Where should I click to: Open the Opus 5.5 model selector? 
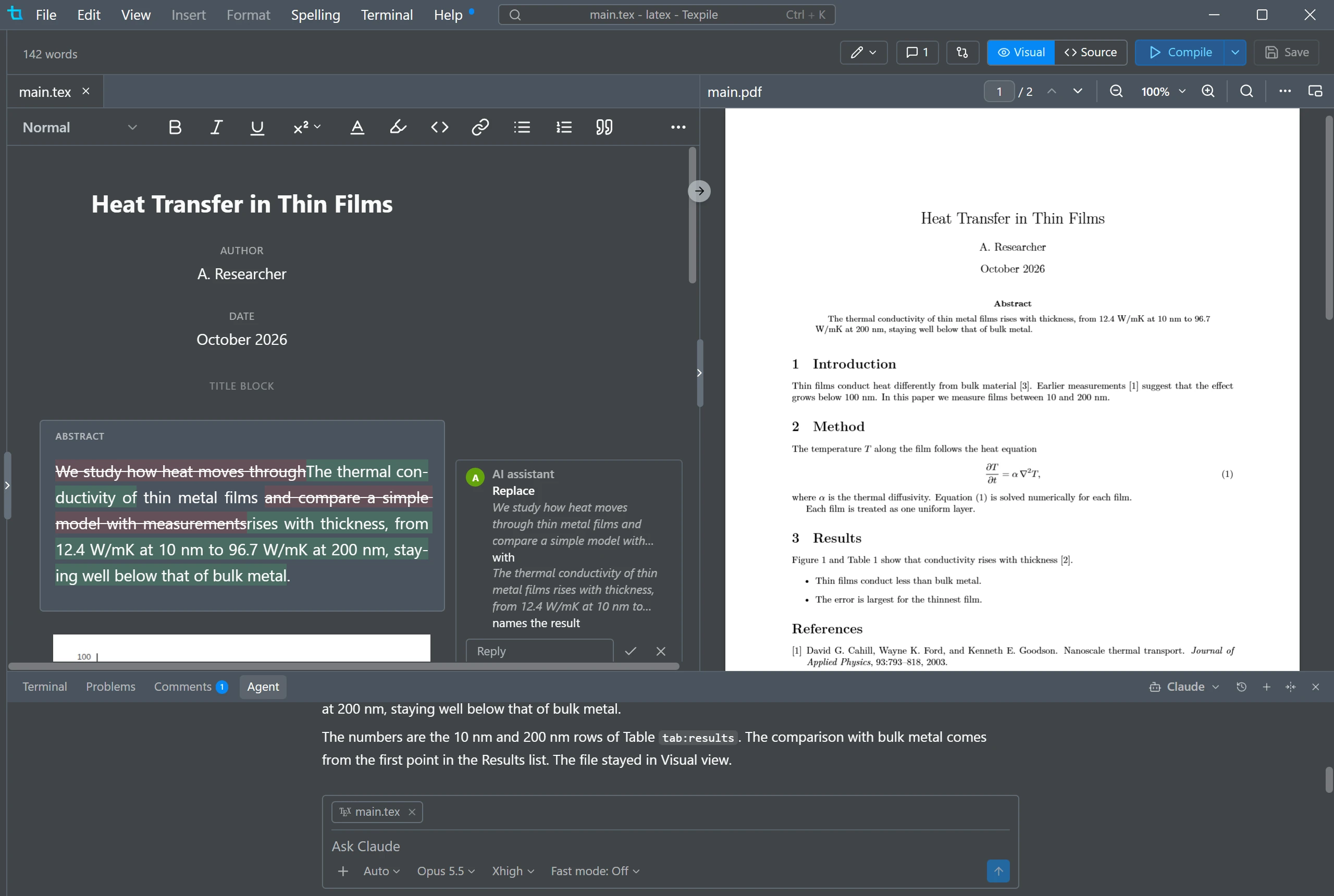click(446, 871)
